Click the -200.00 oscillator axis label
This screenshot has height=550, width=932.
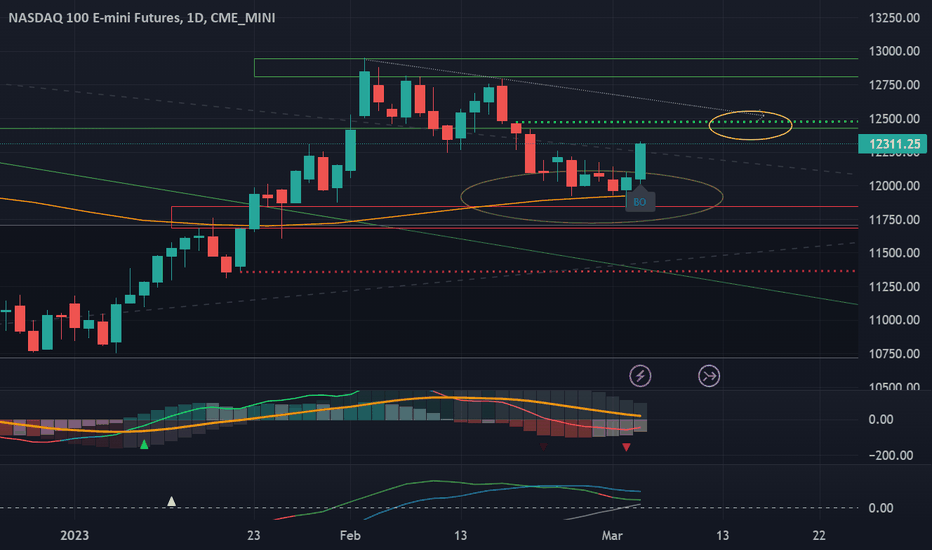point(891,455)
